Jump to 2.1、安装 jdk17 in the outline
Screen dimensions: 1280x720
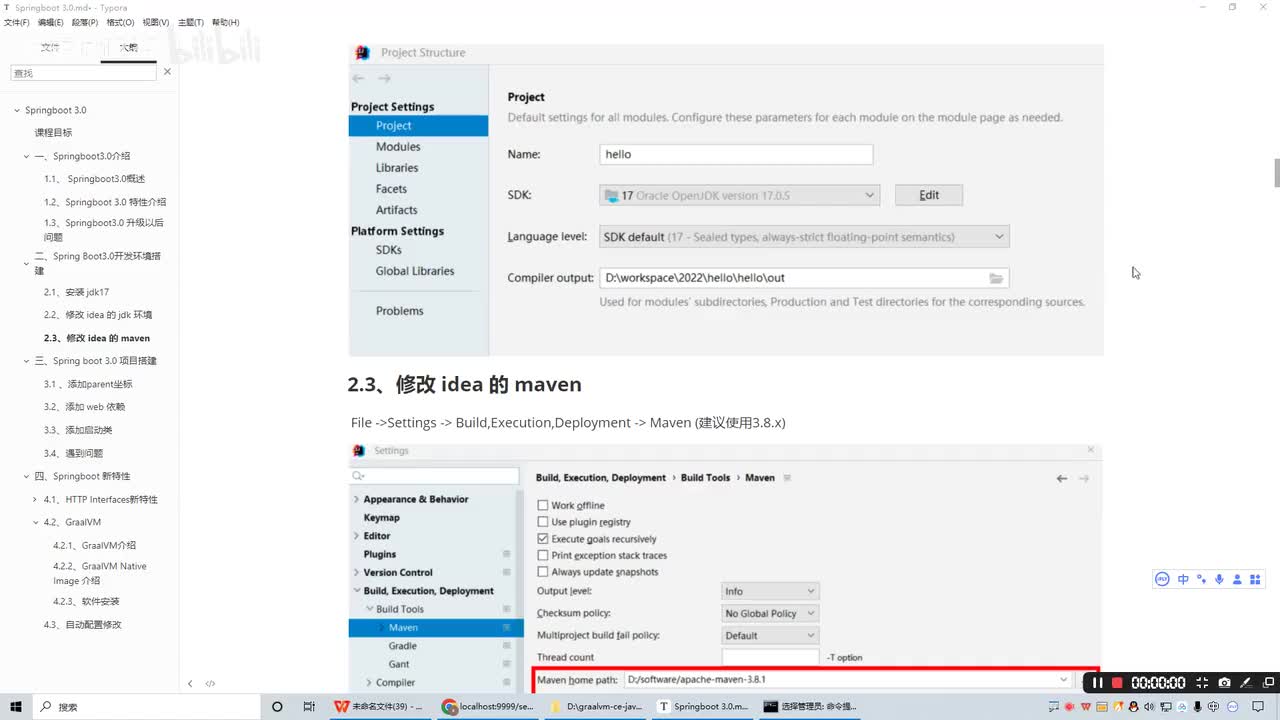coord(76,292)
